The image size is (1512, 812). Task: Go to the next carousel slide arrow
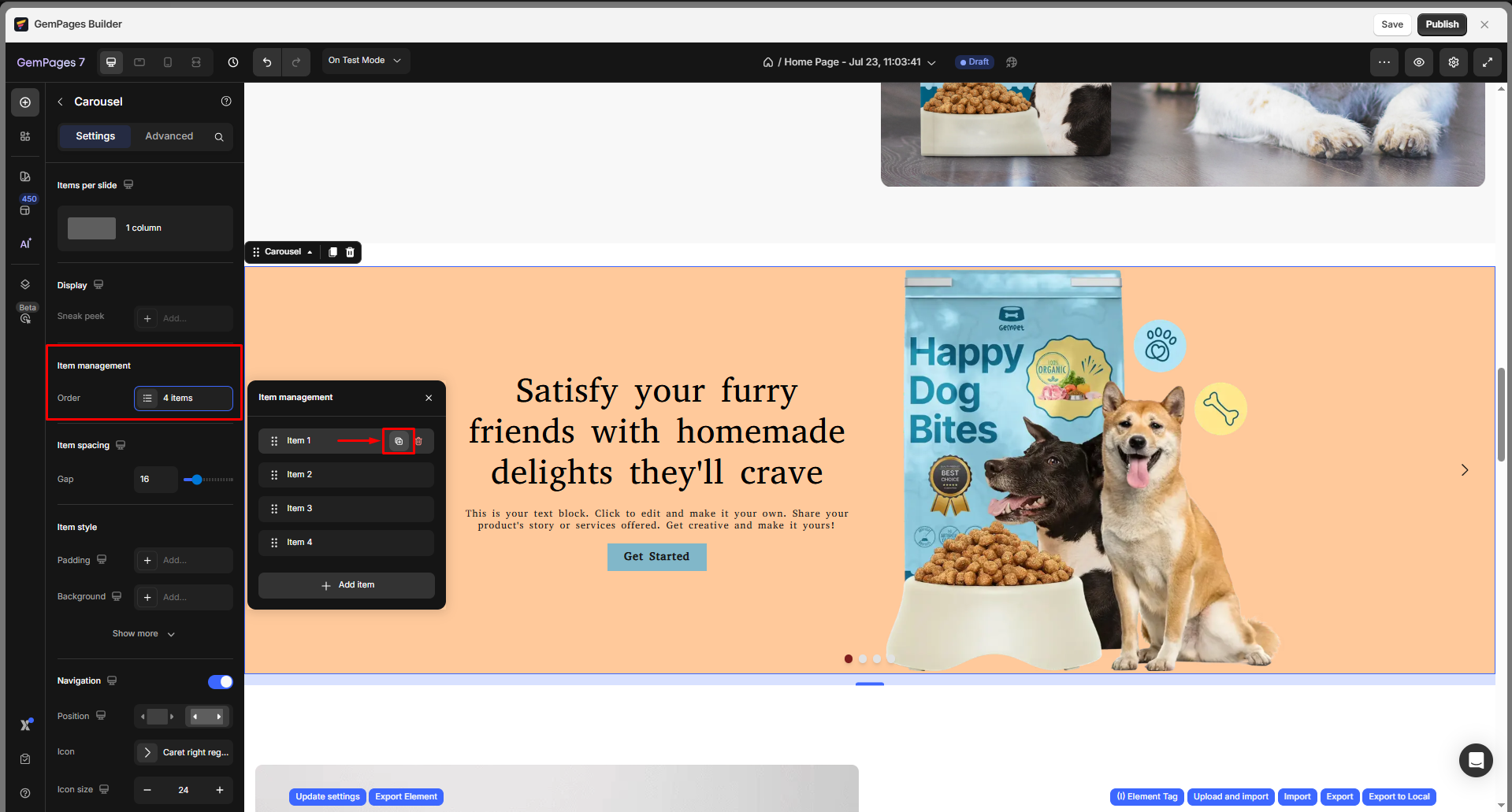pyautogui.click(x=1465, y=470)
